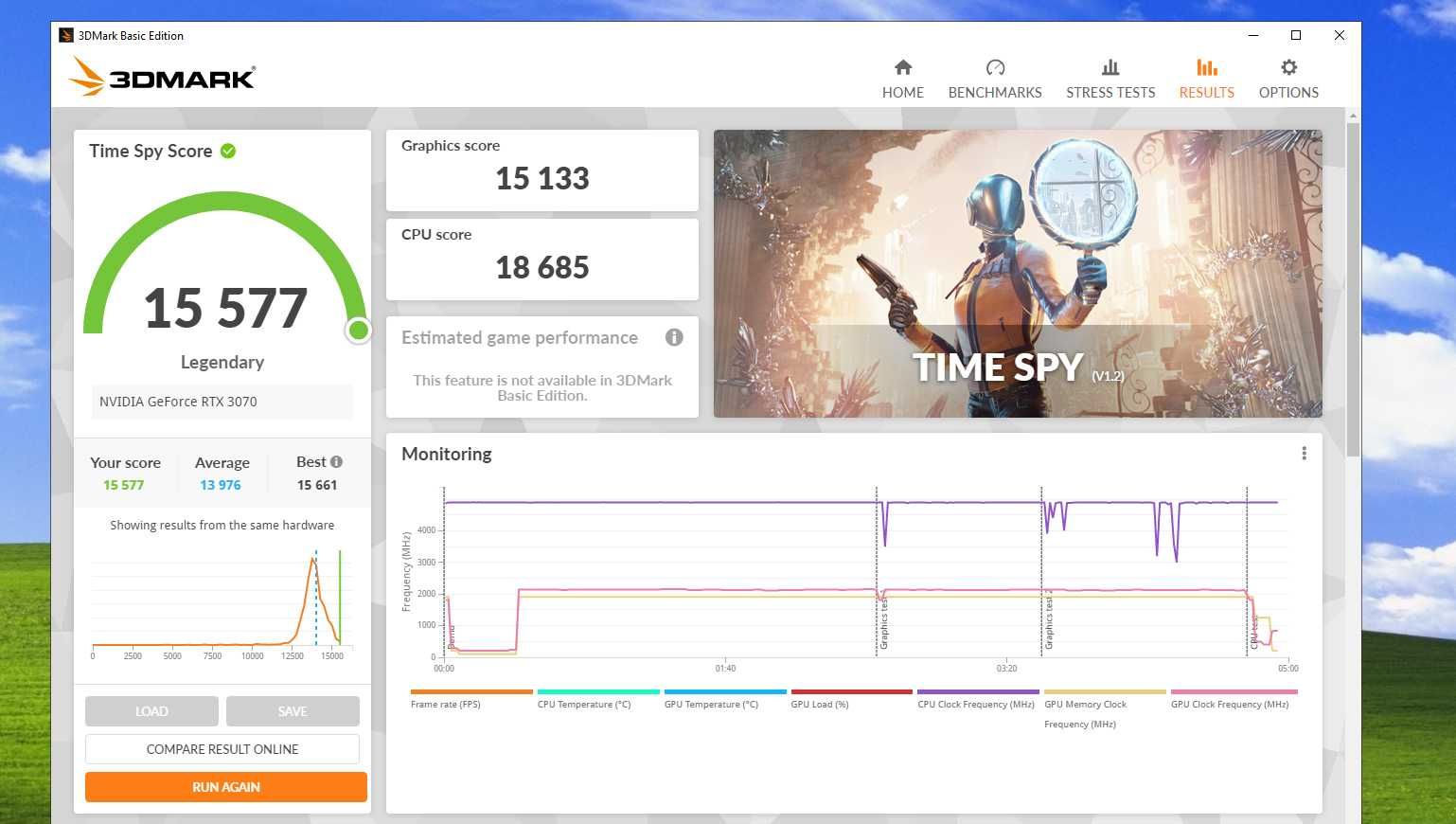Open Monitoring three-dot options menu
1456x824 pixels.
(1304, 454)
